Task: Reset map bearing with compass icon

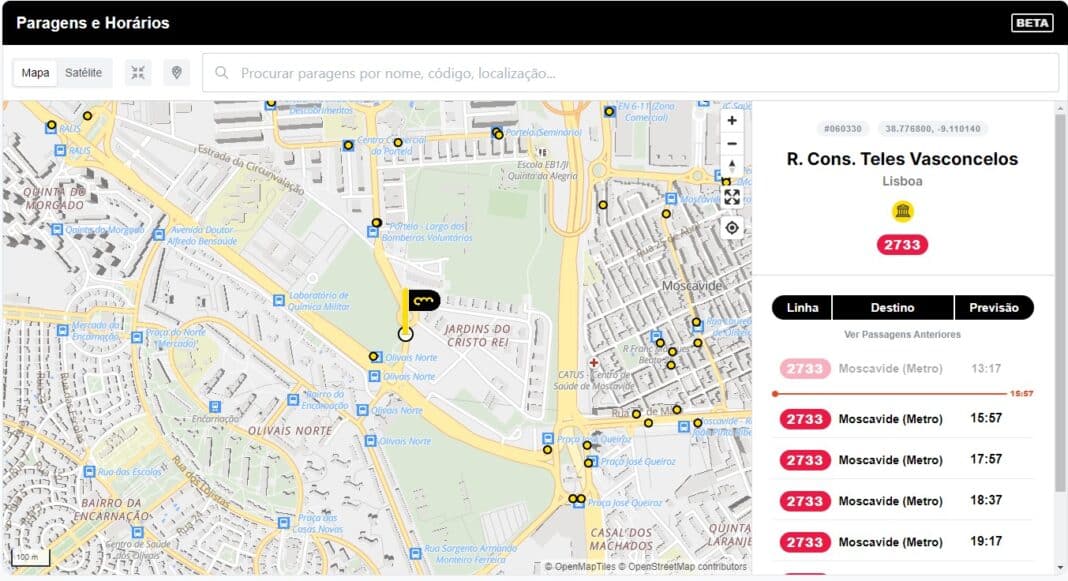Action: 732,166
